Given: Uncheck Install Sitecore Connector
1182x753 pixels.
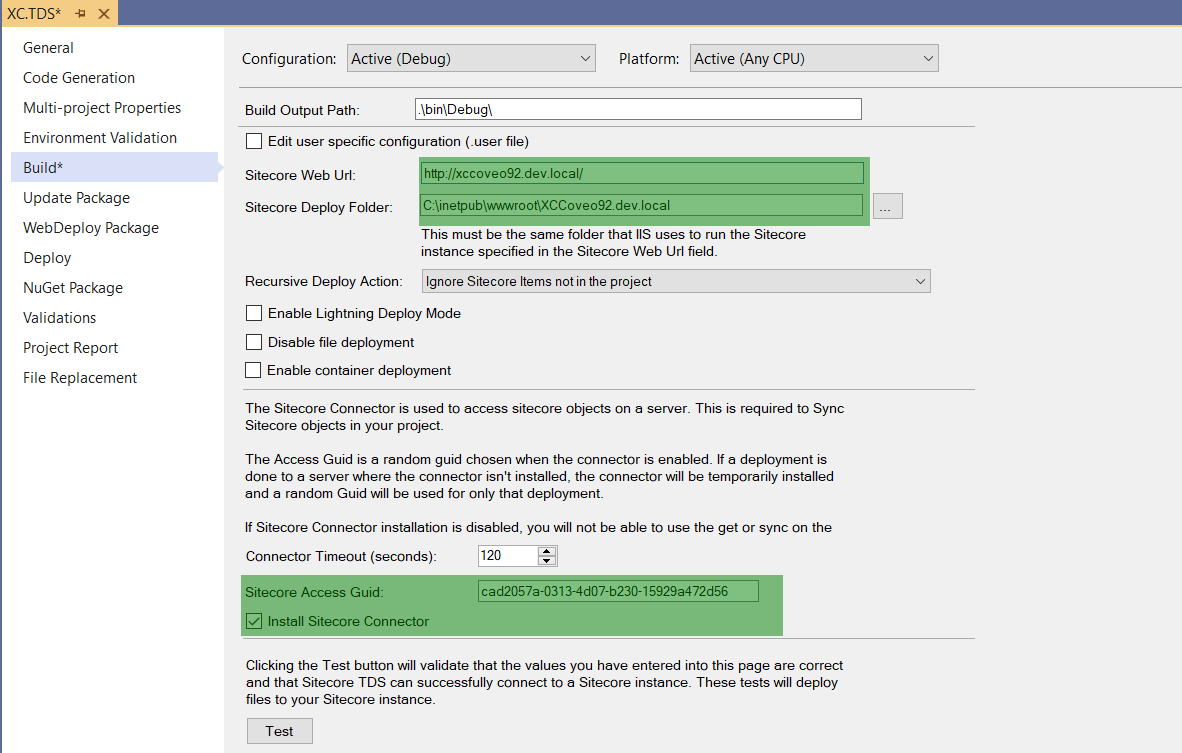Looking at the screenshot, I should click(x=254, y=621).
